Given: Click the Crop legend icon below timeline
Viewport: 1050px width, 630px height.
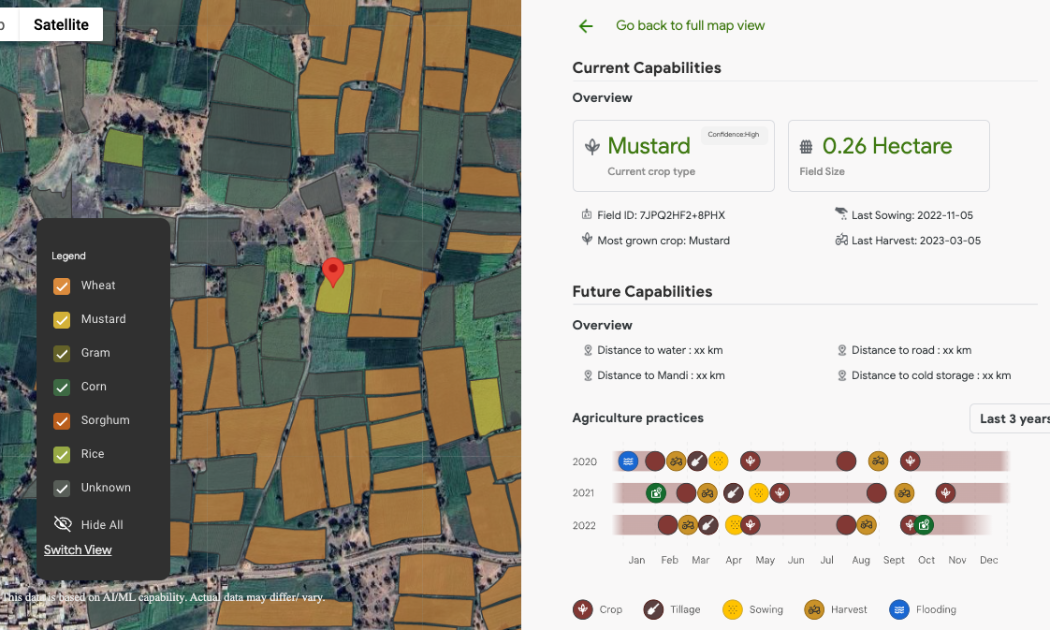Looking at the screenshot, I should 583,609.
